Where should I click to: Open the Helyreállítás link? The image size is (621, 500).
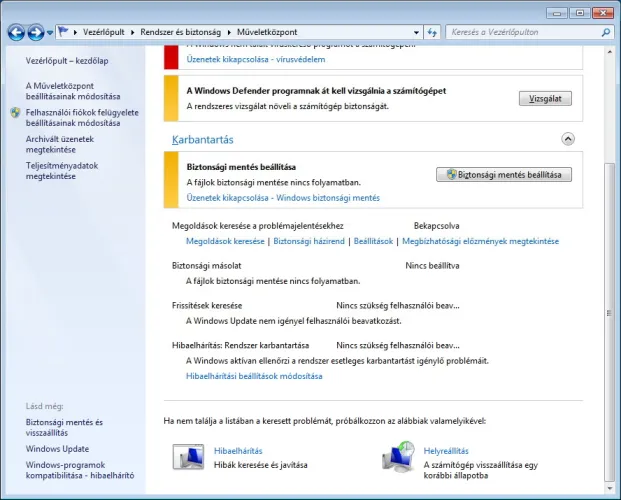446,451
